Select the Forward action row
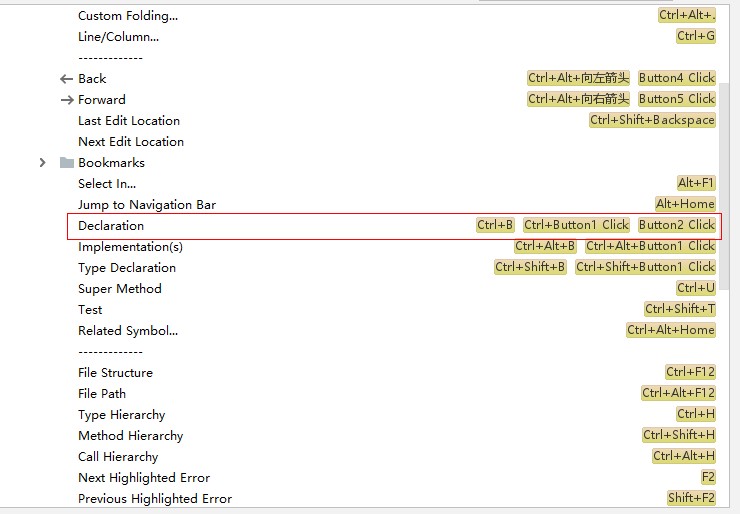Image resolution: width=740 pixels, height=514 pixels. [101, 100]
